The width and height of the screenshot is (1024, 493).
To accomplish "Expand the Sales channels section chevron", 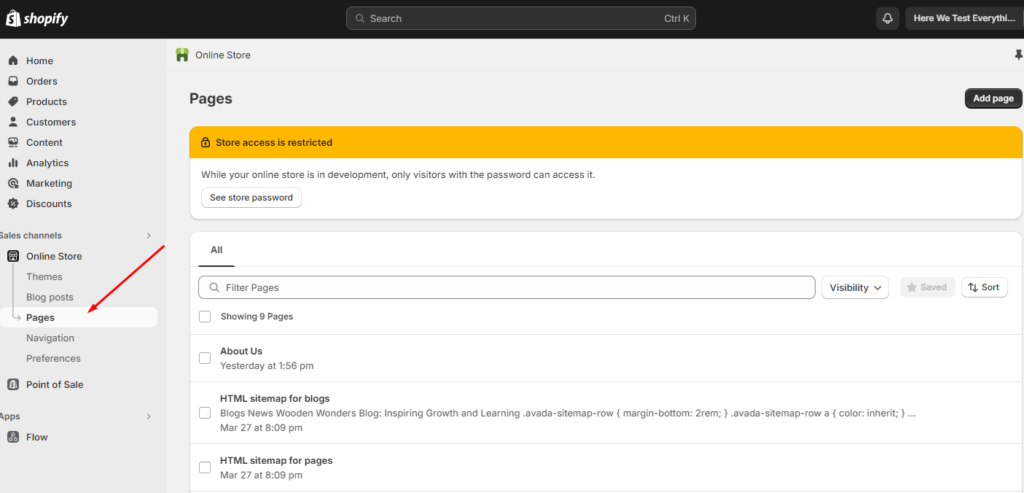I will click(149, 236).
